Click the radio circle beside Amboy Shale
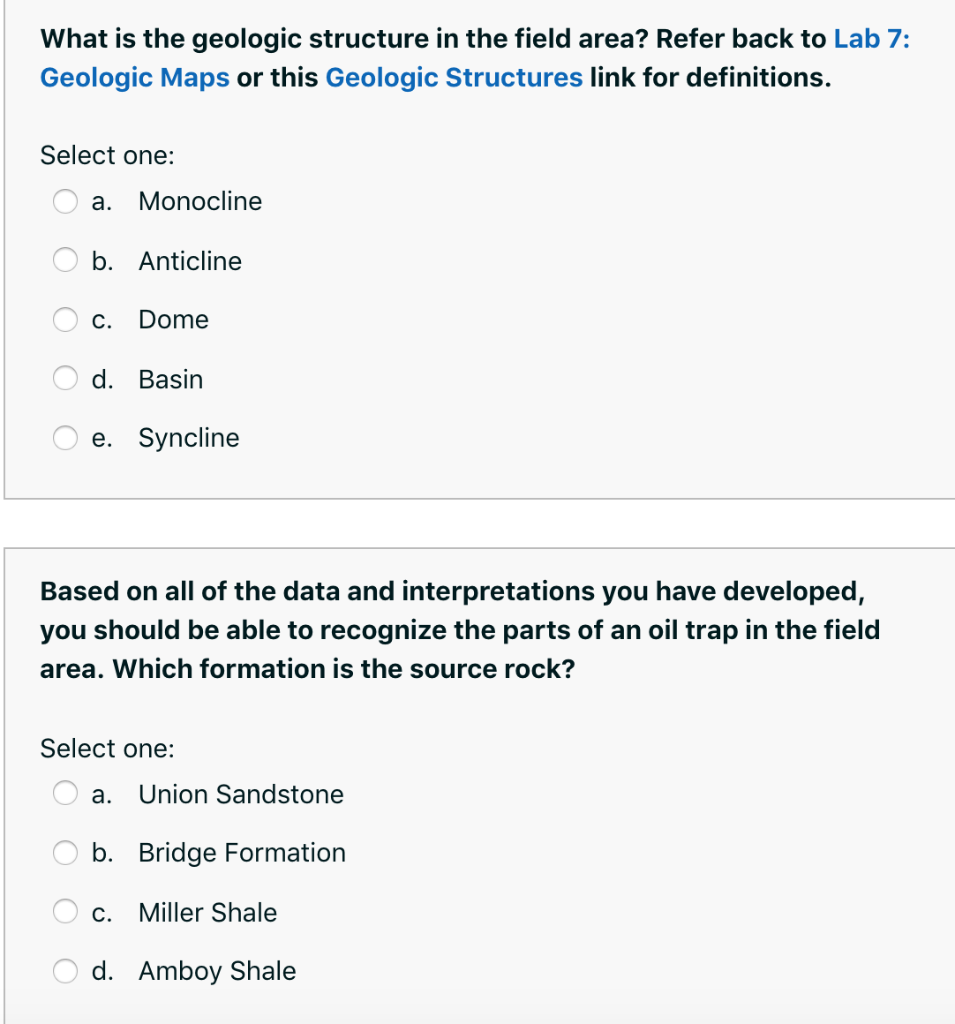 (65, 971)
